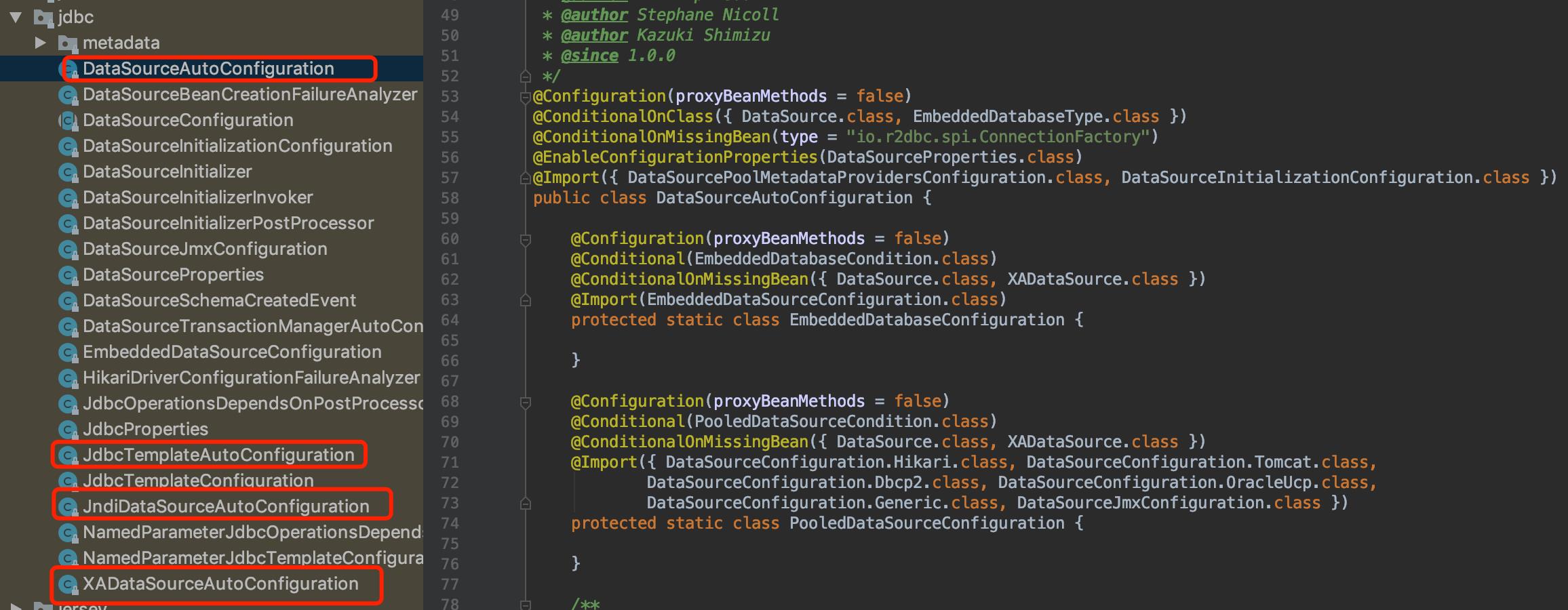Select JdbcProperties in the tree
The image size is (1568, 610).
coord(145,429)
